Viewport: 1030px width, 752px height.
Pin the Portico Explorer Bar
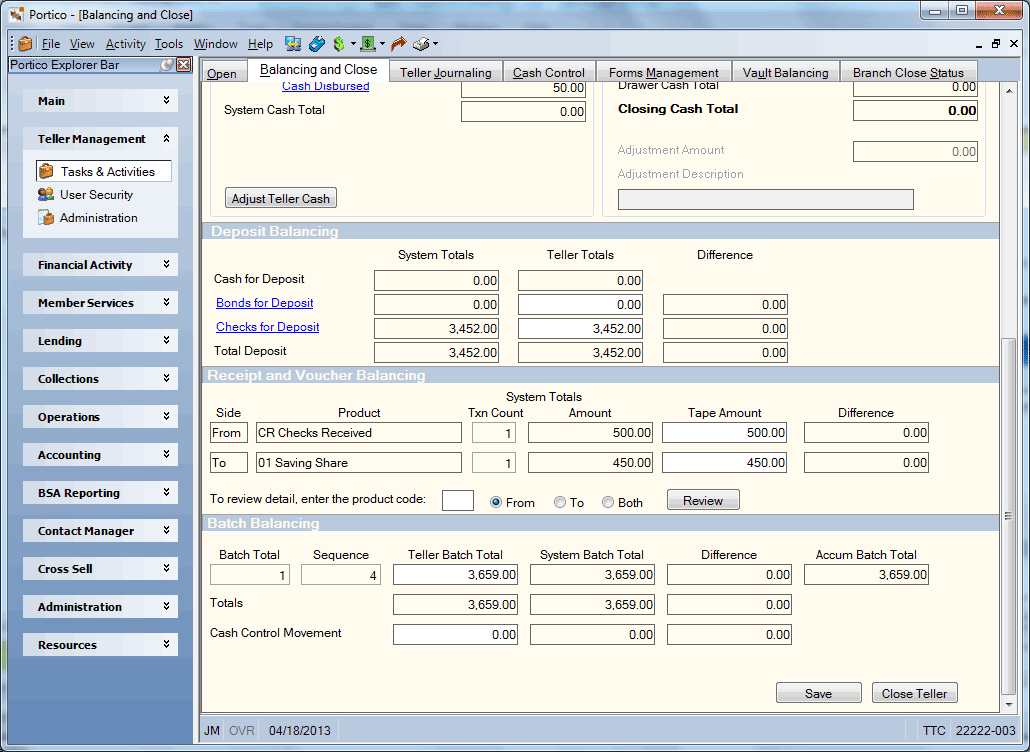coord(168,64)
